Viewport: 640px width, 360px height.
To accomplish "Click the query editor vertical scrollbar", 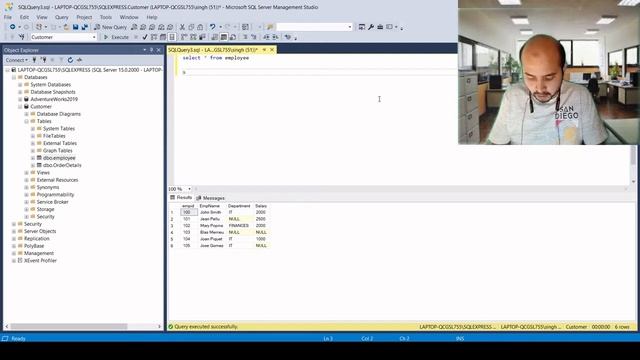I will tap(633, 156).
